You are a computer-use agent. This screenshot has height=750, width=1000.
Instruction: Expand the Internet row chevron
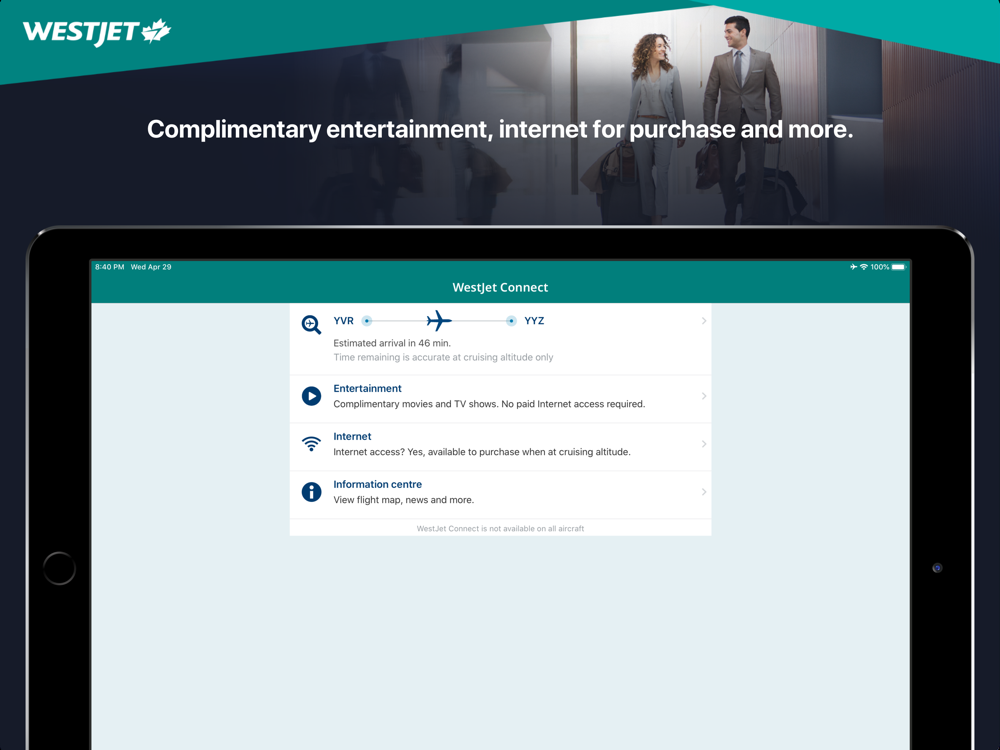[703, 444]
